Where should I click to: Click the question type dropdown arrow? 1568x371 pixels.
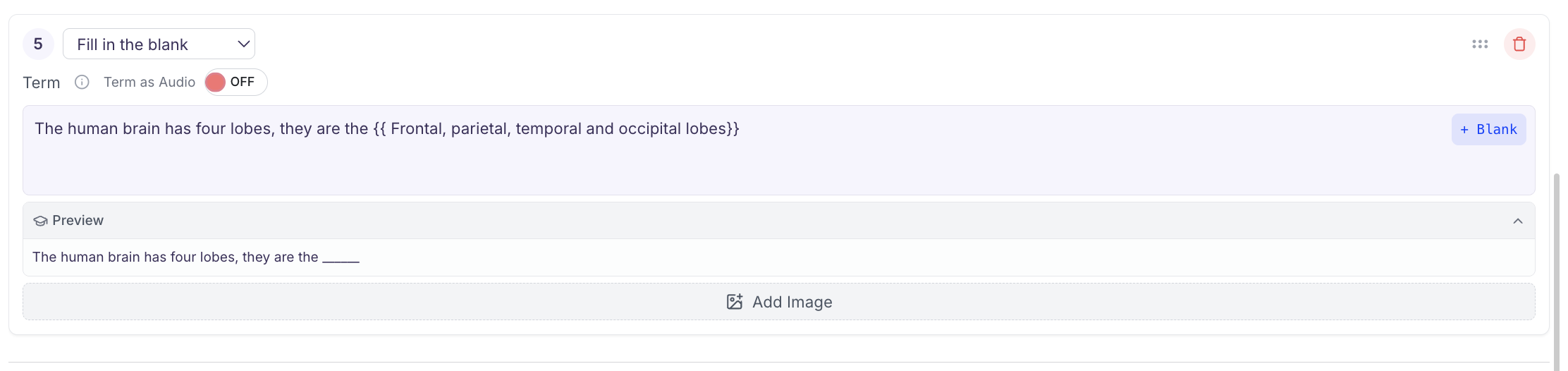(x=244, y=44)
